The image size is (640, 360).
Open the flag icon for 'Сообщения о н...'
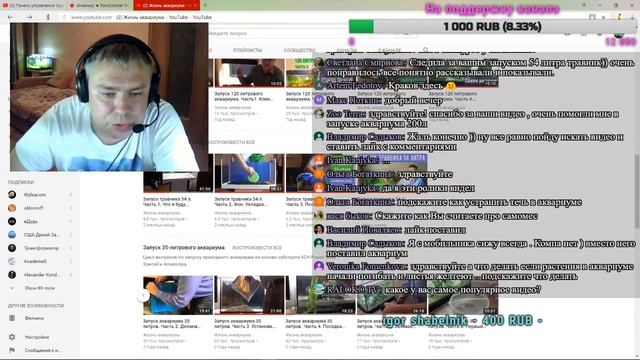(x=12, y=350)
